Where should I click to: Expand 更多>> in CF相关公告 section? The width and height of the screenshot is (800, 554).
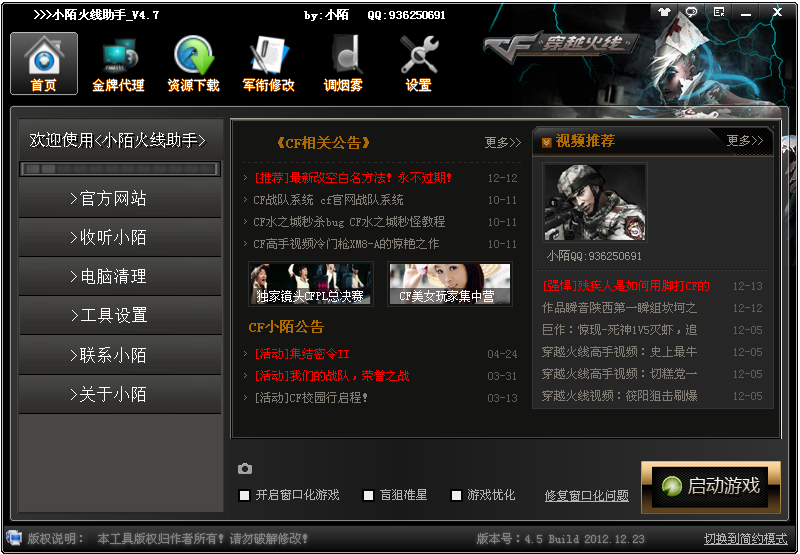click(x=502, y=143)
